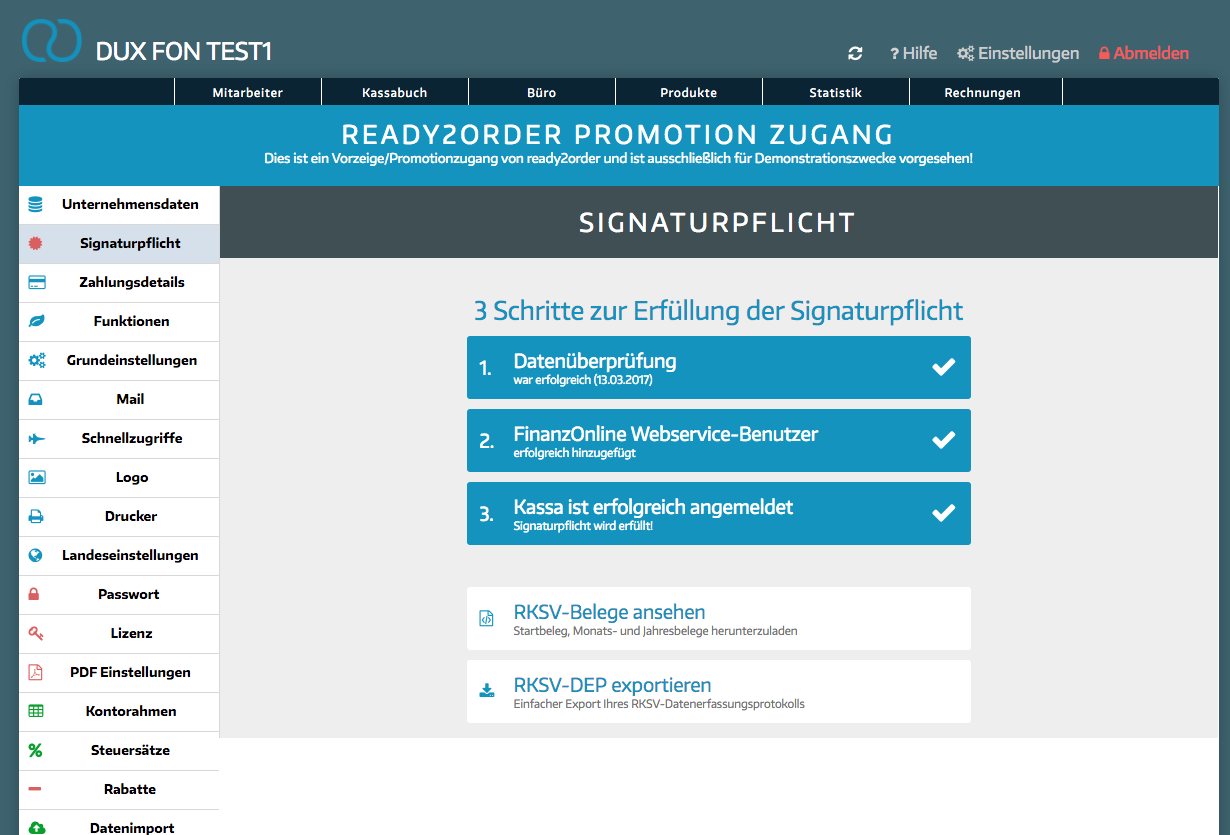The height and width of the screenshot is (835, 1230).
Task: Click the Passwort lock icon
Action: 34,594
